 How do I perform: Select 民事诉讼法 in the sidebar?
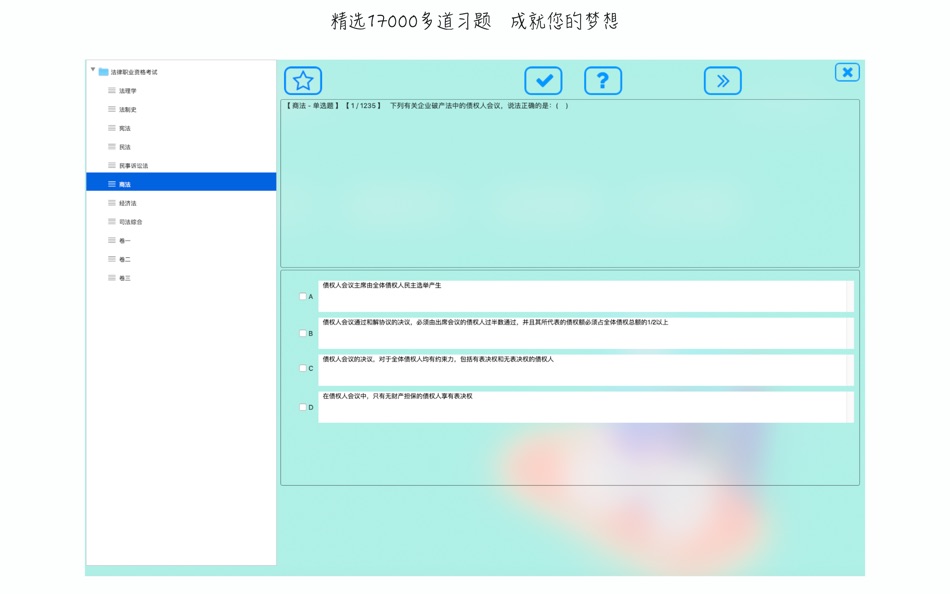tap(133, 165)
